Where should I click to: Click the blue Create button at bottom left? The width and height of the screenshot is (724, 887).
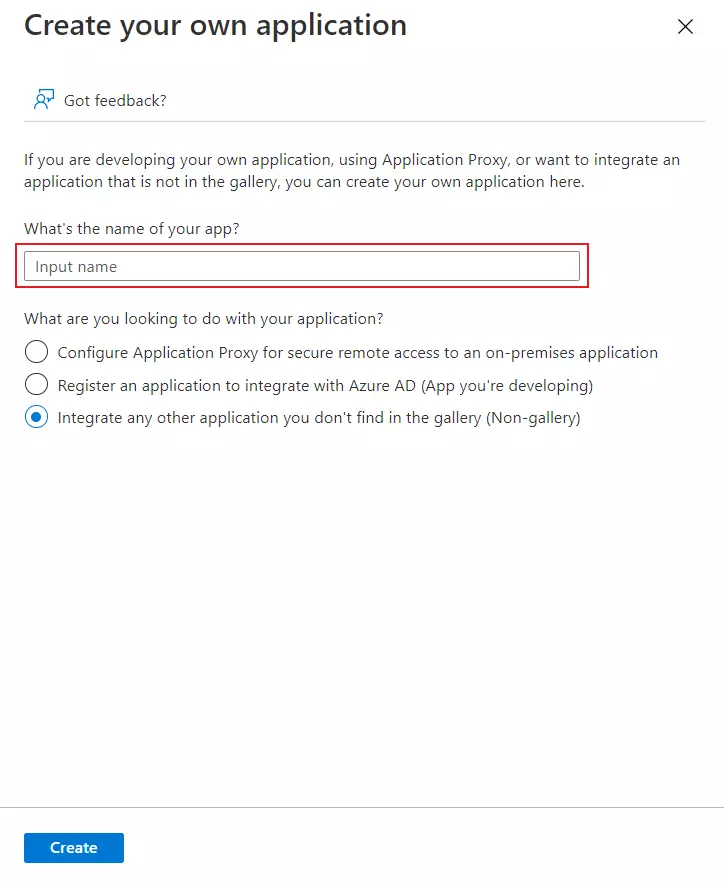(x=73, y=847)
